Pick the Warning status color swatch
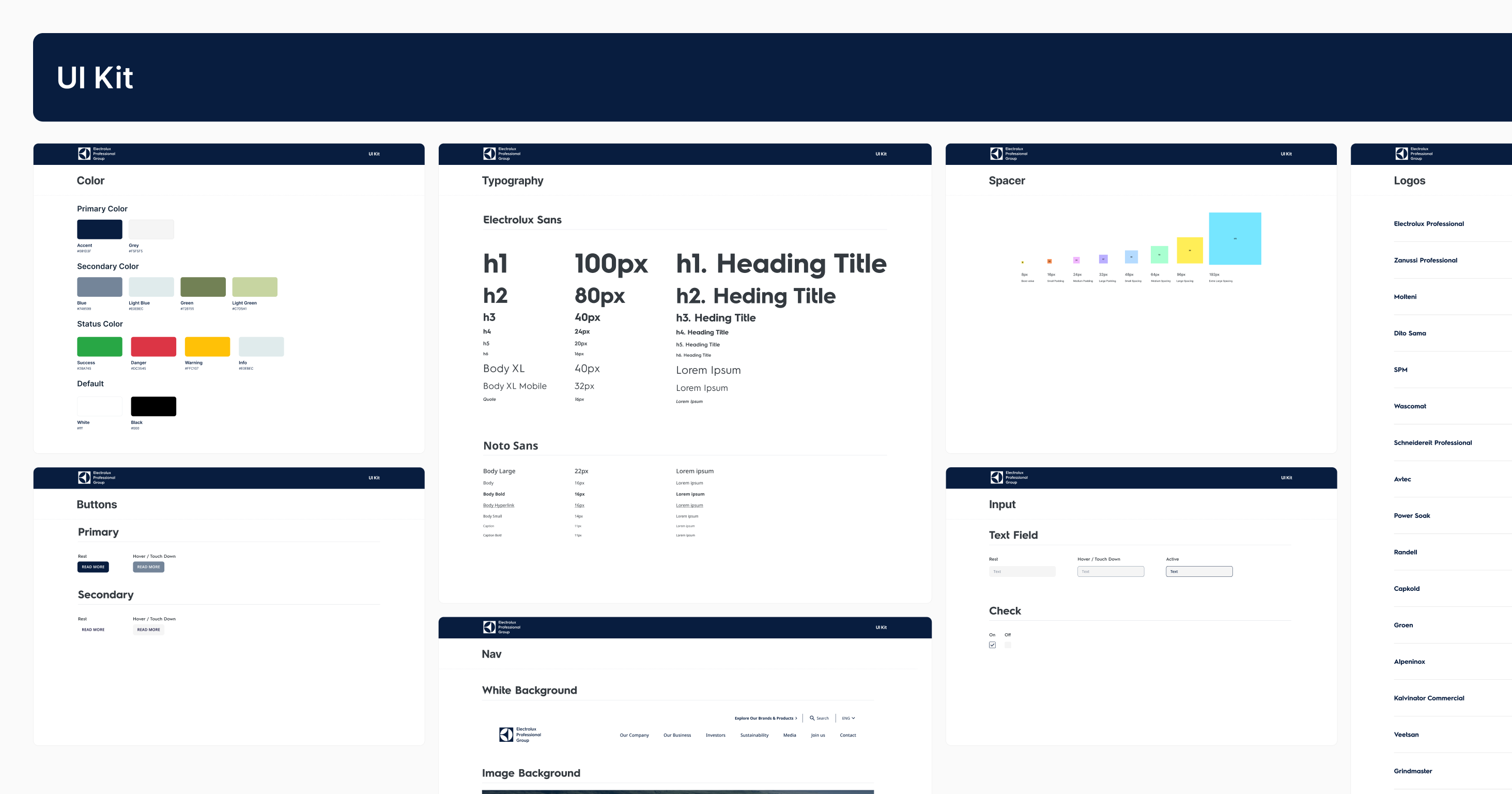 coord(208,346)
